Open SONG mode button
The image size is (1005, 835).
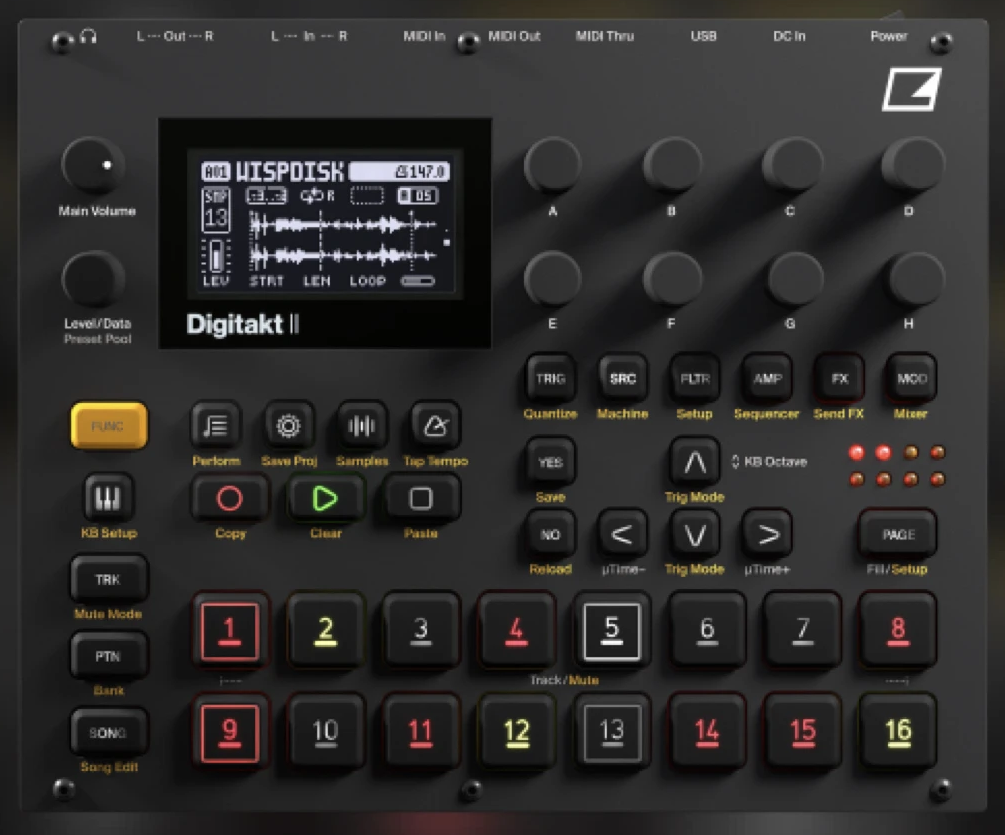tap(108, 732)
